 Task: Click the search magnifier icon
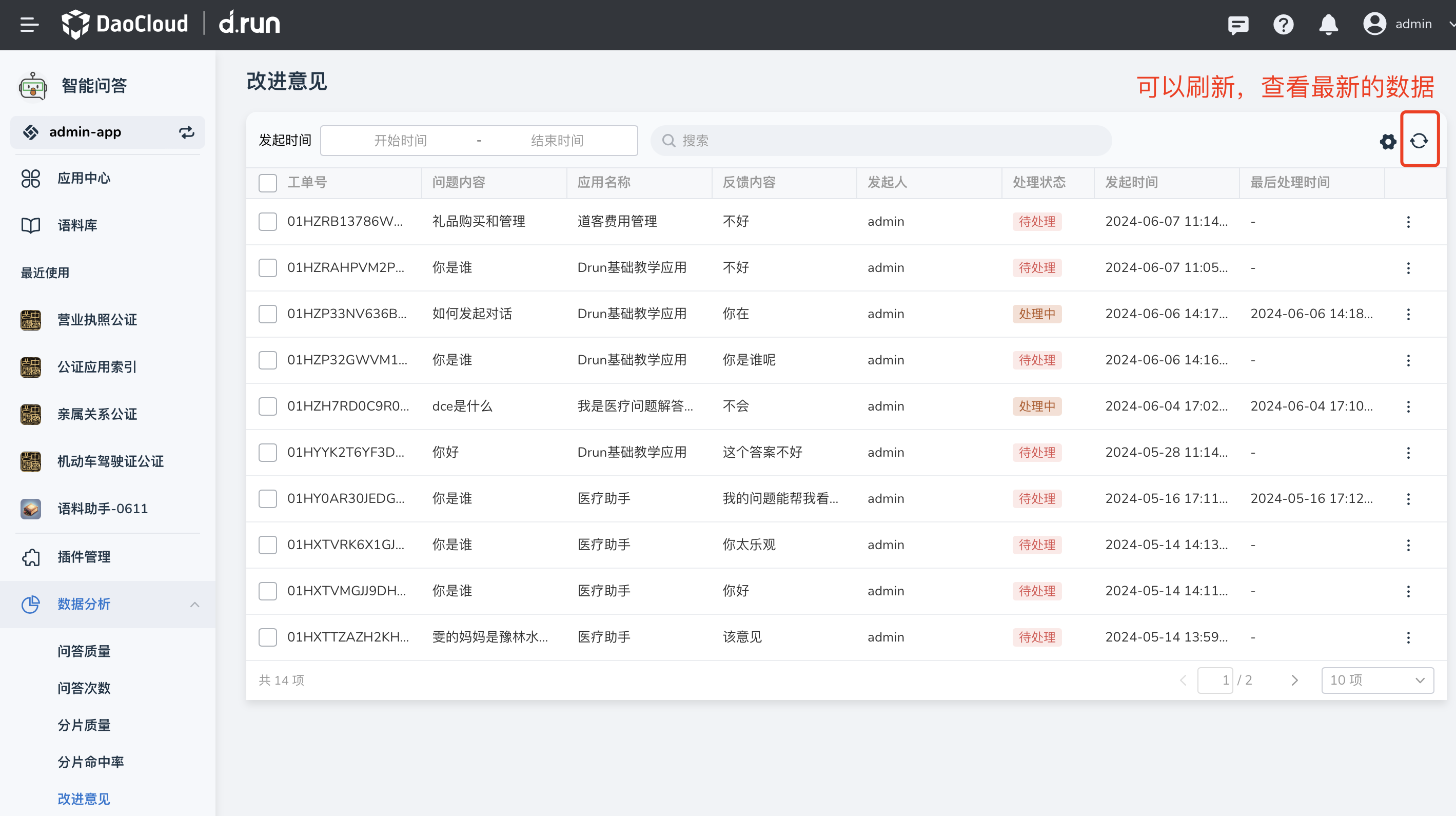(x=668, y=141)
